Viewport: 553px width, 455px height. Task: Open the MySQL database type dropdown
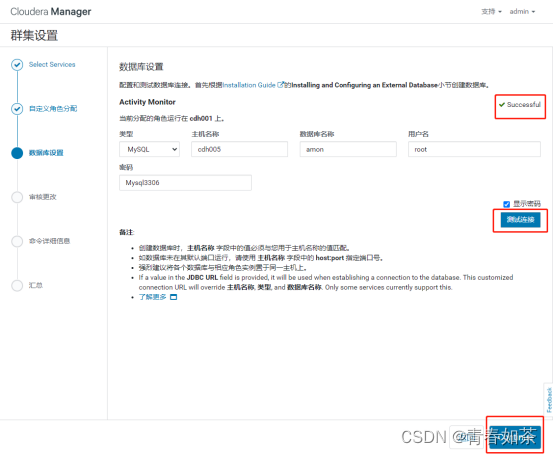point(150,149)
